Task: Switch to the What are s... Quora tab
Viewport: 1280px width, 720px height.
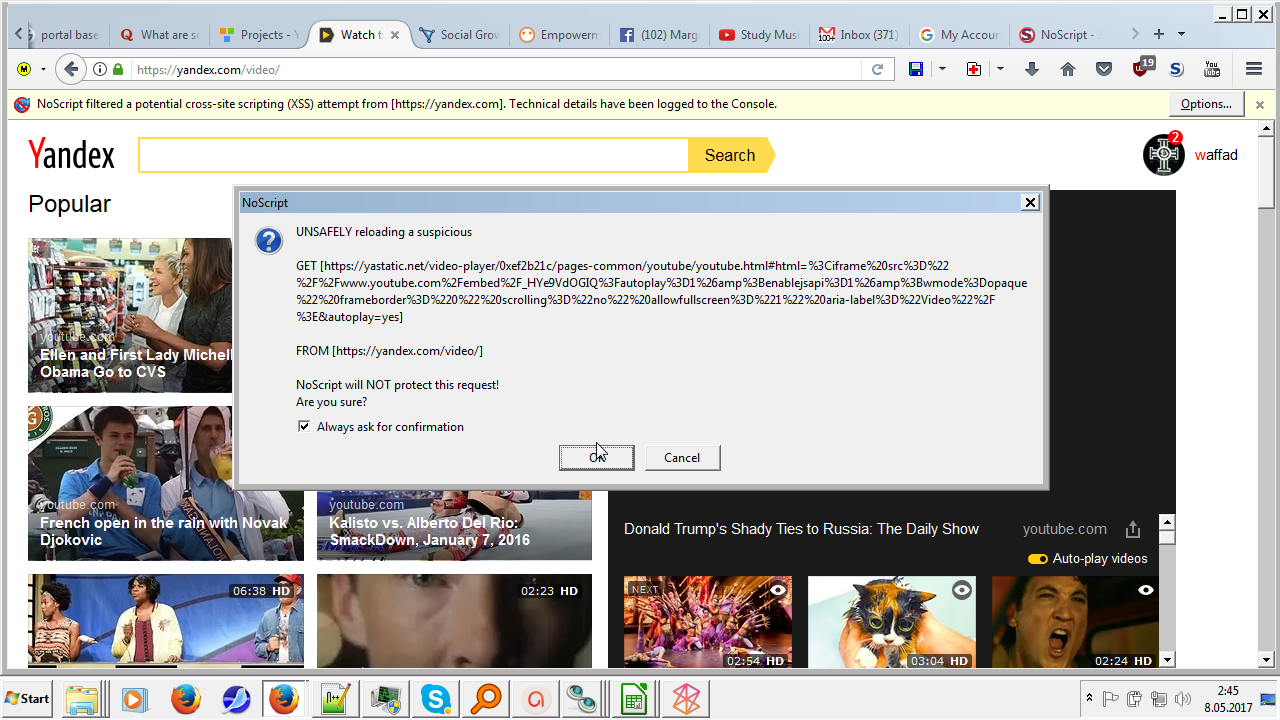Action: pyautogui.click(x=159, y=35)
